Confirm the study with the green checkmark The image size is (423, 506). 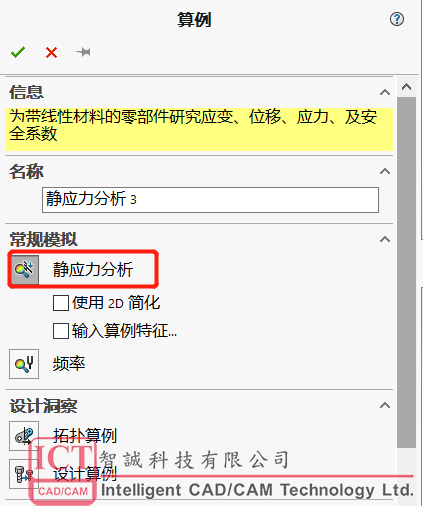tap(18, 52)
